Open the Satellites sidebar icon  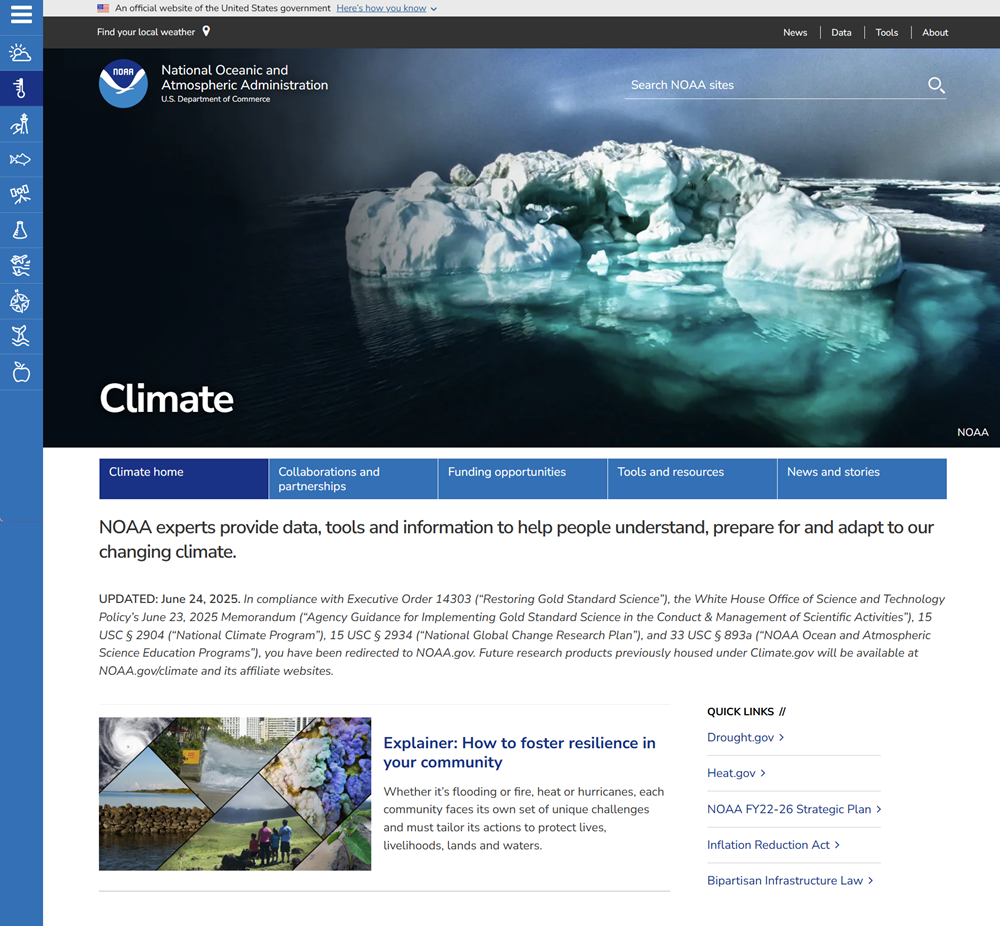click(21, 195)
